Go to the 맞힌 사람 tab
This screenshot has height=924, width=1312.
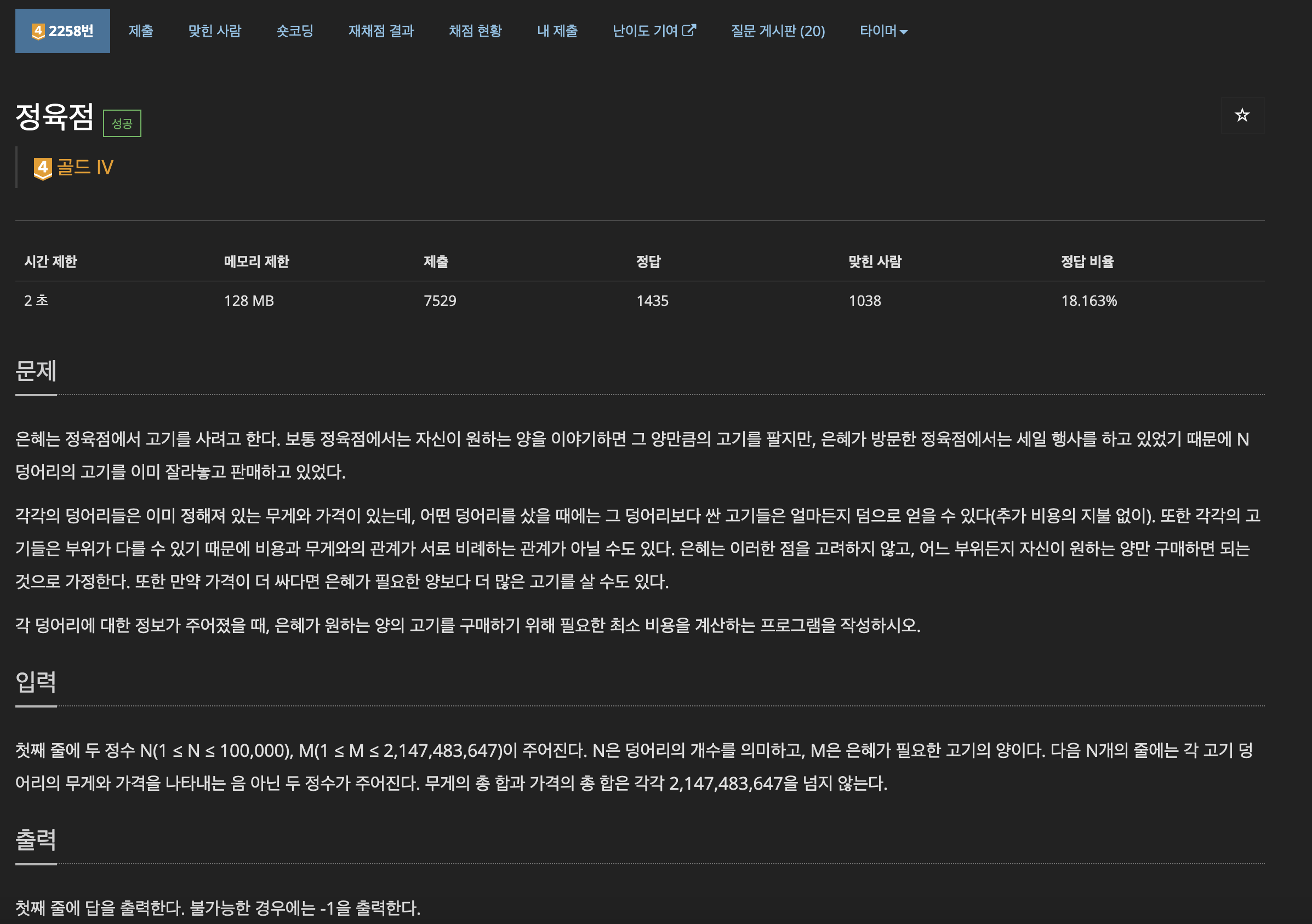[x=214, y=31]
